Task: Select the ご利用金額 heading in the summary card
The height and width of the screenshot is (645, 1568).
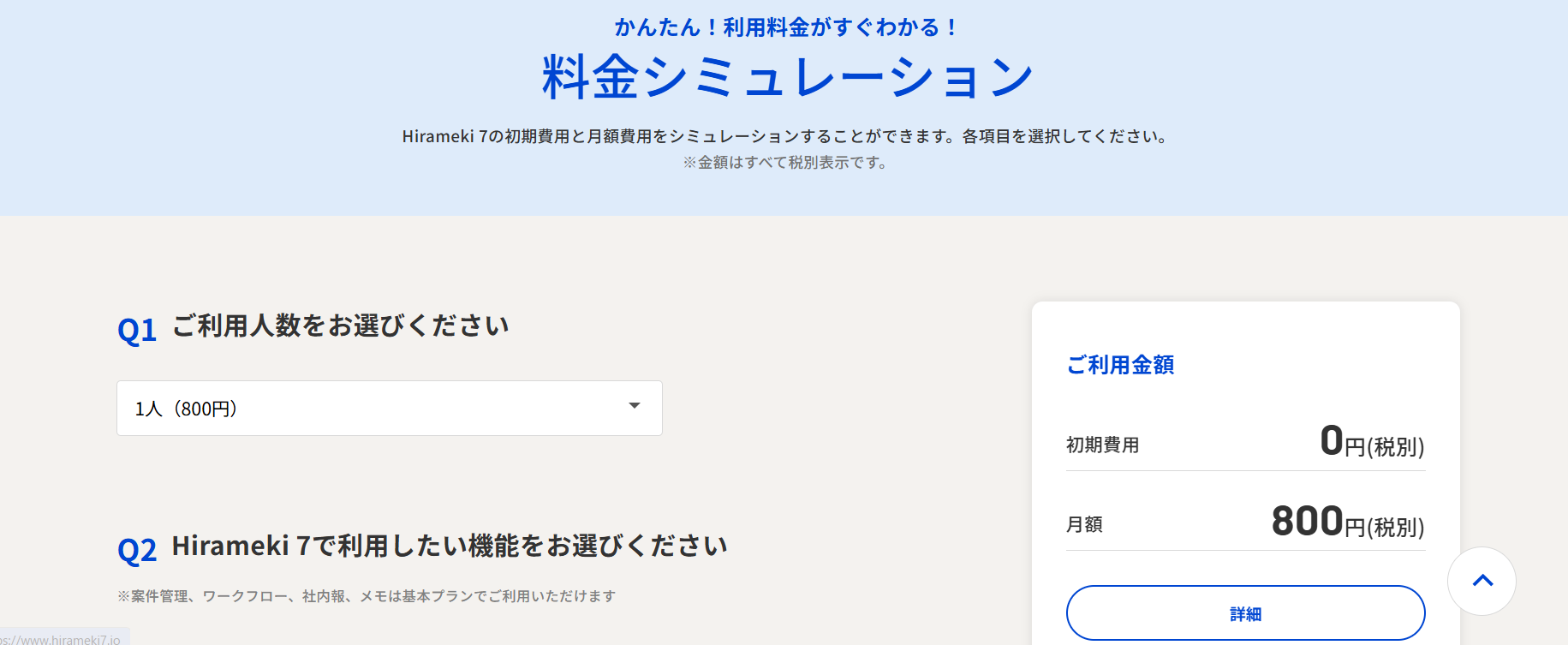Action: pyautogui.click(x=1119, y=366)
